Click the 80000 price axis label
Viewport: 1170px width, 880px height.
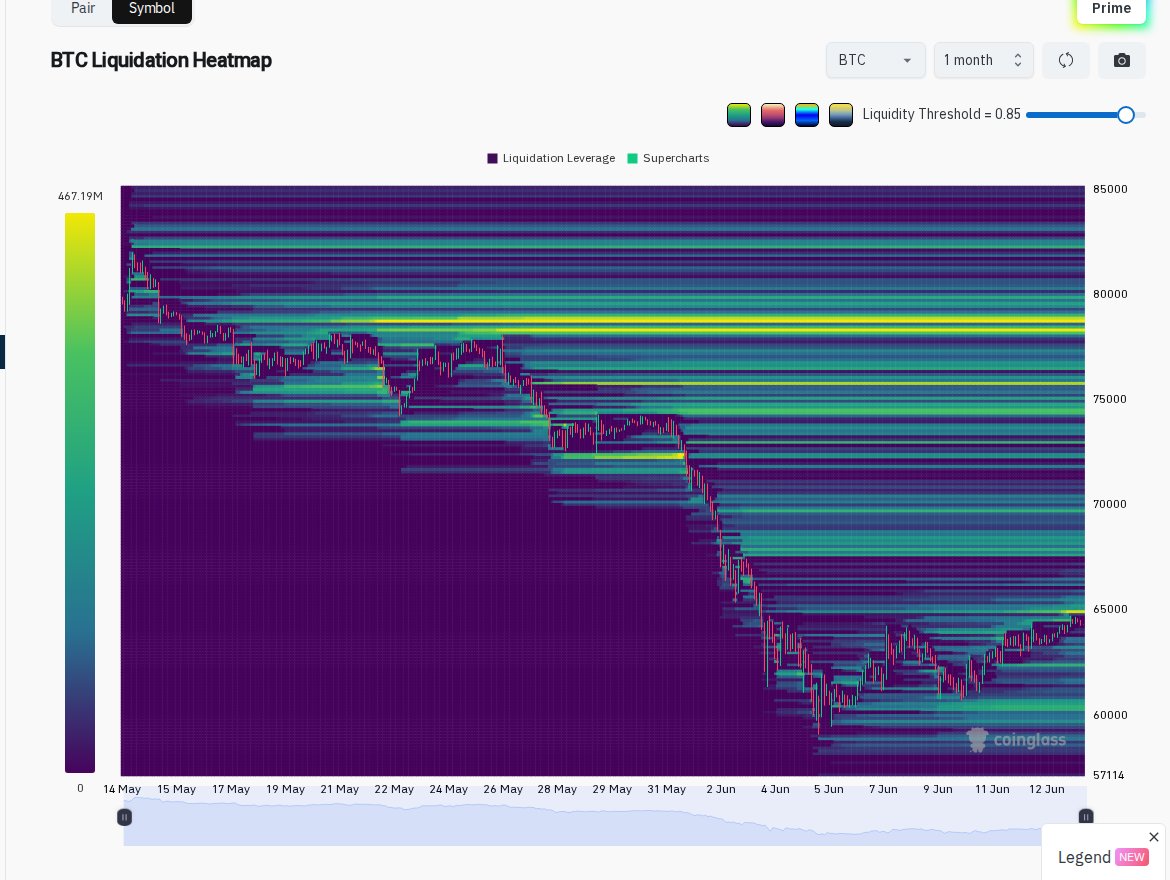(x=1110, y=294)
